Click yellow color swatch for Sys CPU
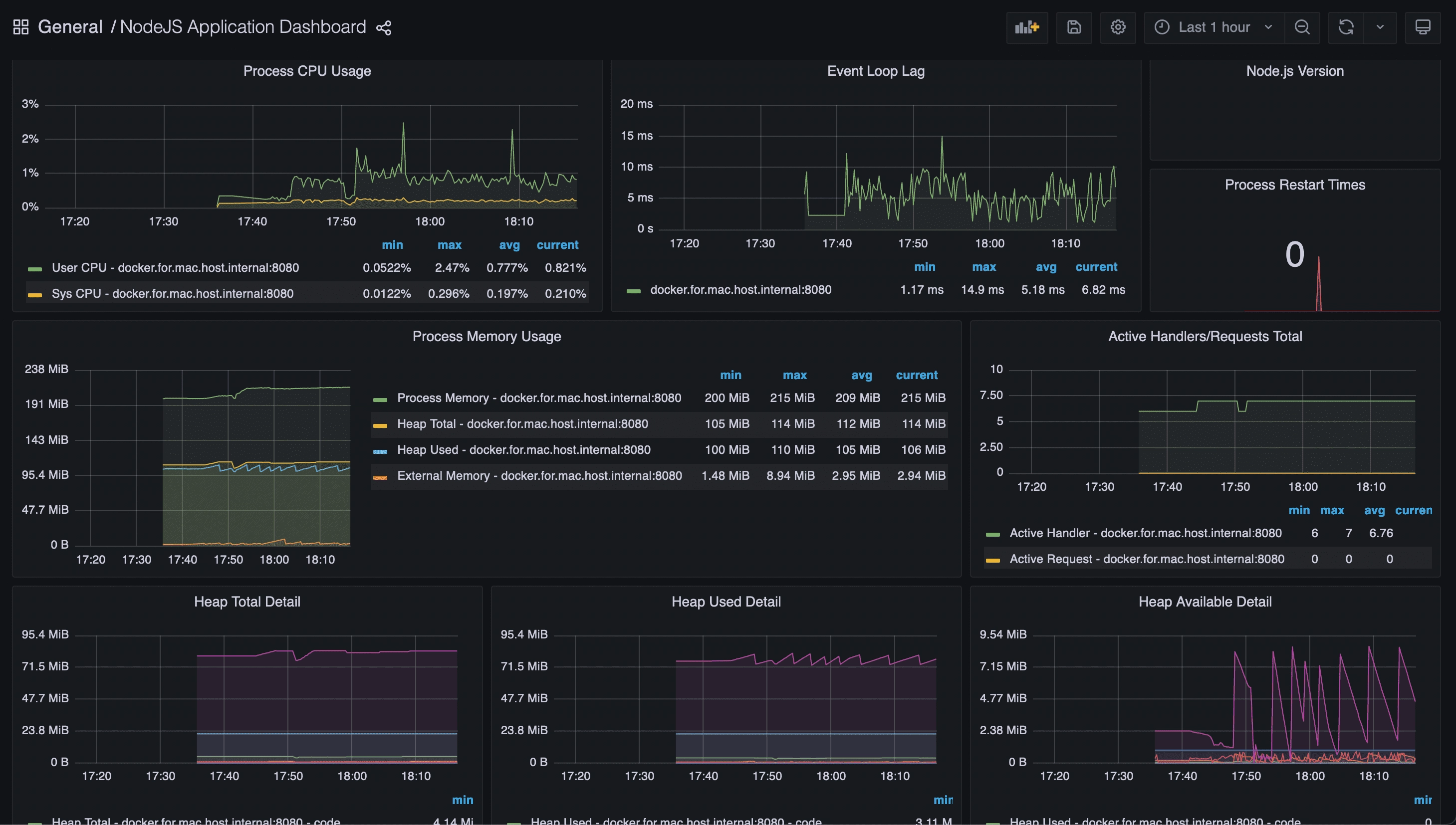The width and height of the screenshot is (1456, 825). [35, 295]
